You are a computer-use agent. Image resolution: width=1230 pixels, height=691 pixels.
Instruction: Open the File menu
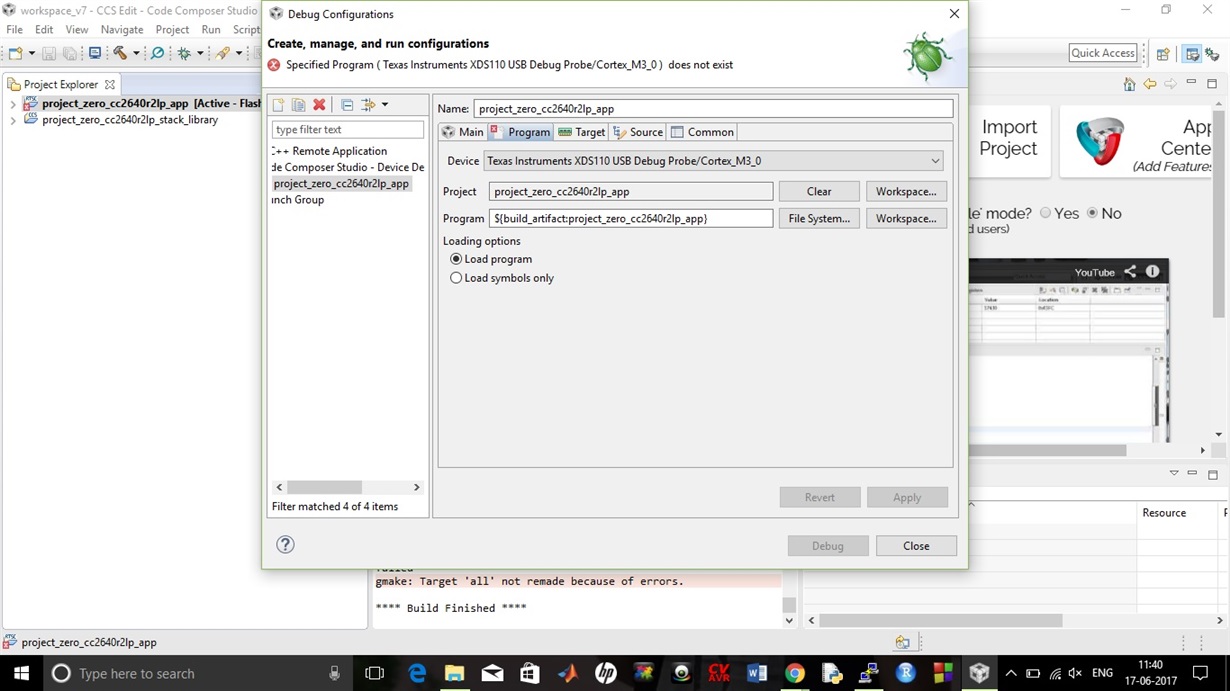[15, 30]
